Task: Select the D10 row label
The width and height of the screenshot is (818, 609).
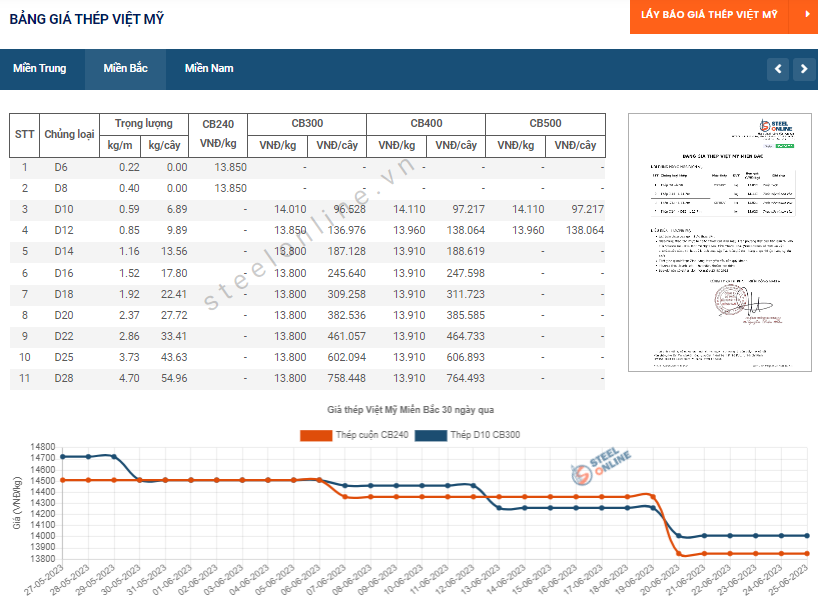Action: 64,209
